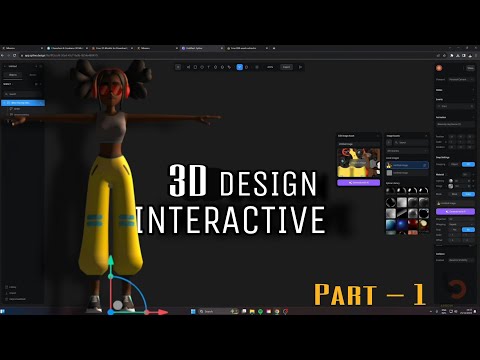Open Chrome from the Windows taskbar
The width and height of the screenshot is (480, 360).
277,311
